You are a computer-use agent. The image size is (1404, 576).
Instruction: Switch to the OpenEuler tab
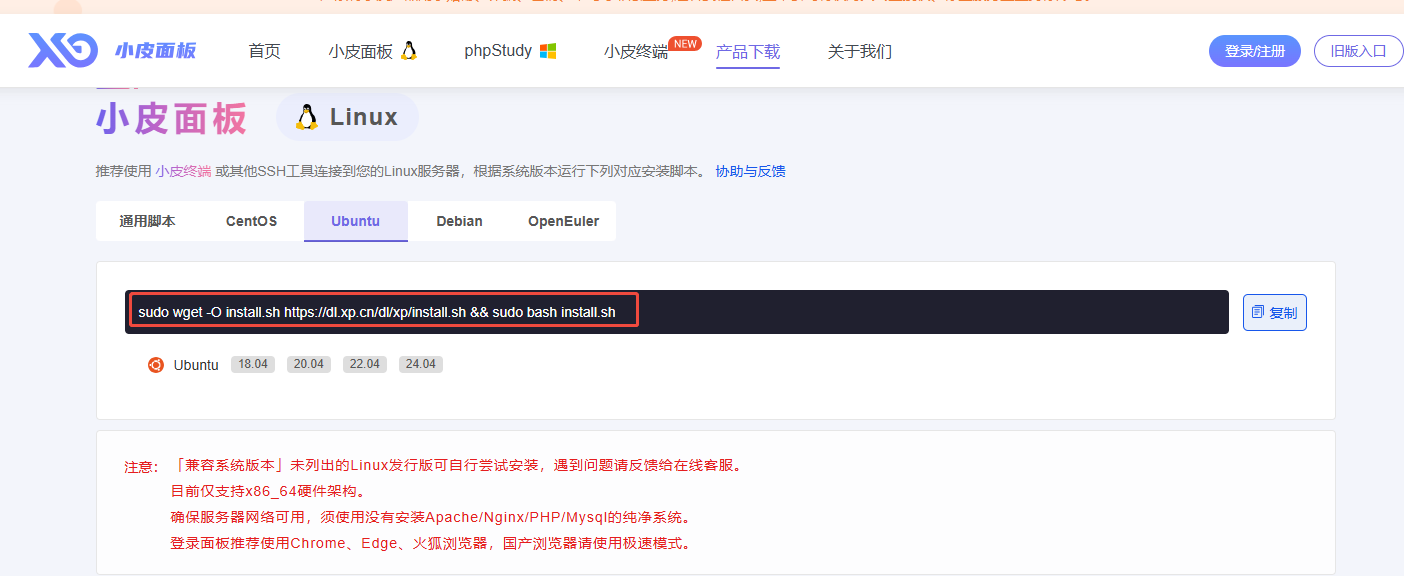563,221
